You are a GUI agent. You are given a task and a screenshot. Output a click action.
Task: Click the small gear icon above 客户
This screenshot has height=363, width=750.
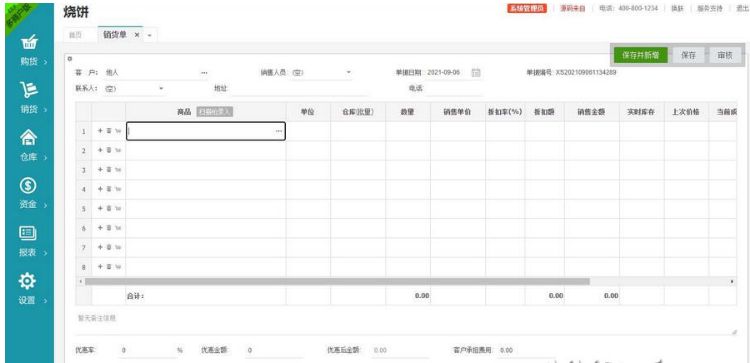(69, 59)
